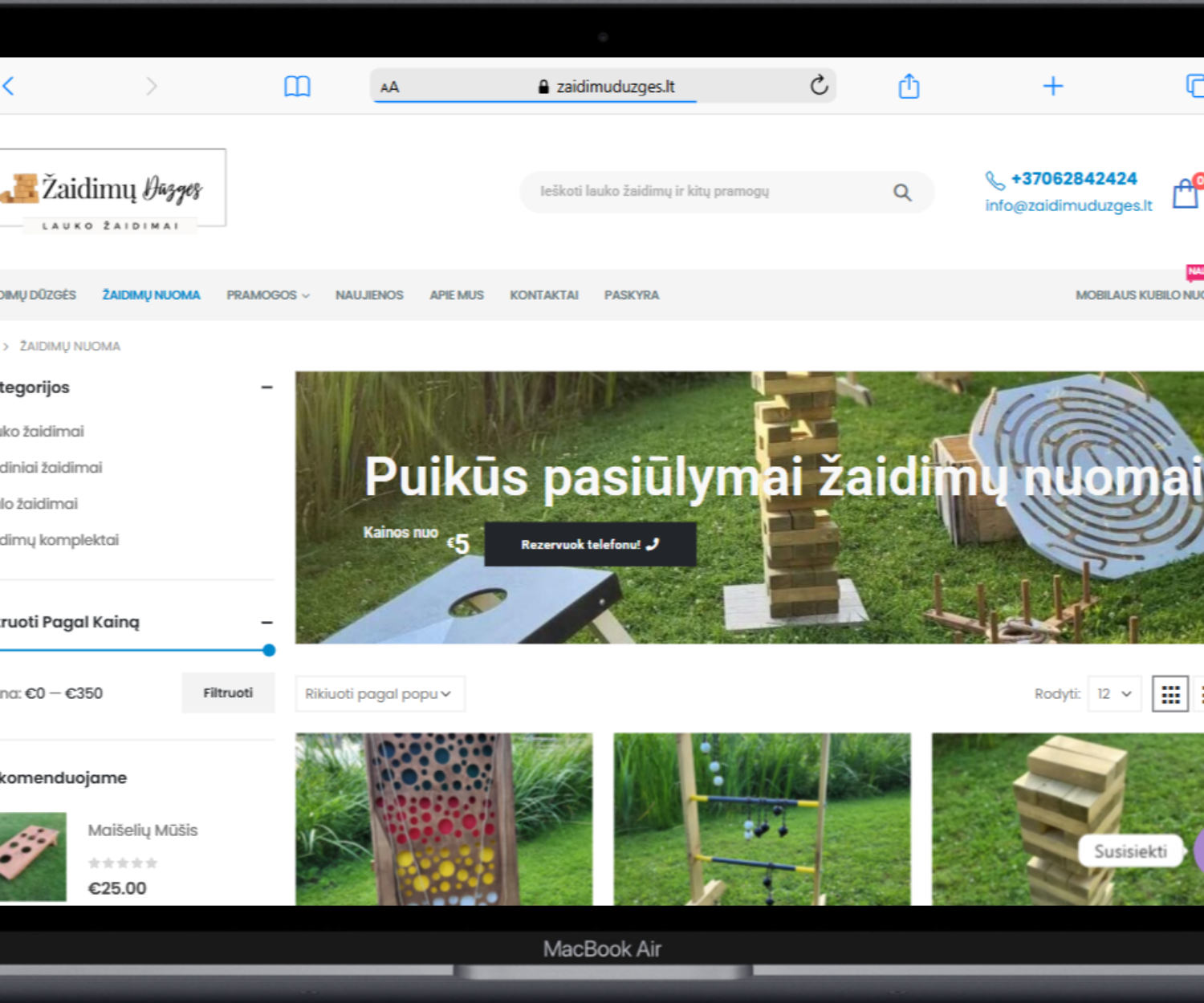Click the game search input field
1204x1003 pixels.
coord(706,192)
